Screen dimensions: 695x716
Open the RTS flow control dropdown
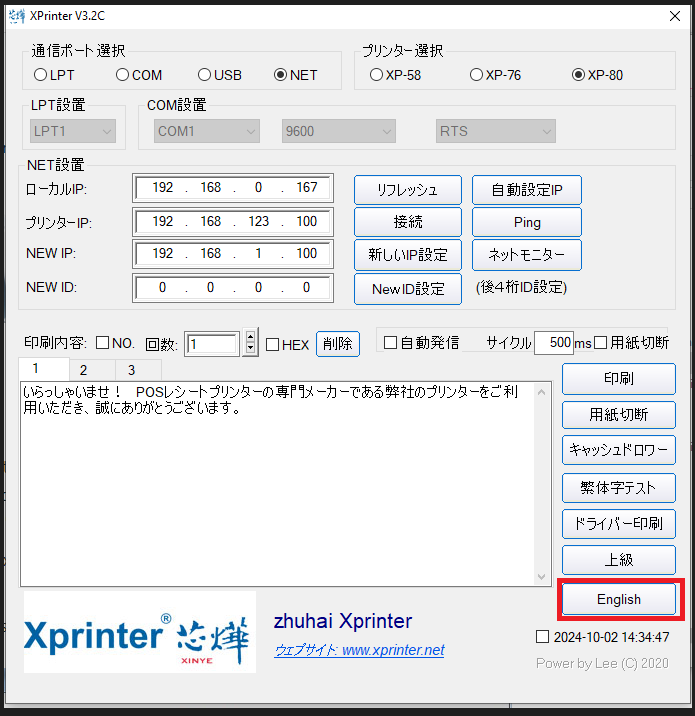pyautogui.click(x=495, y=131)
